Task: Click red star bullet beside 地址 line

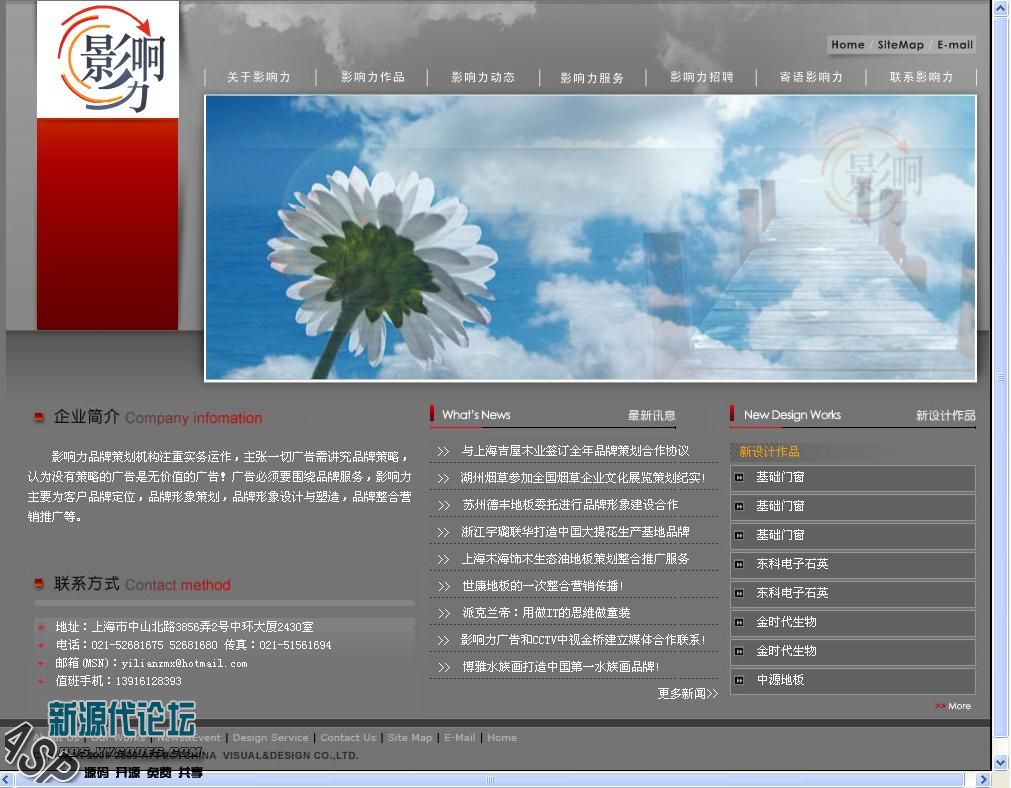Action: (41, 627)
